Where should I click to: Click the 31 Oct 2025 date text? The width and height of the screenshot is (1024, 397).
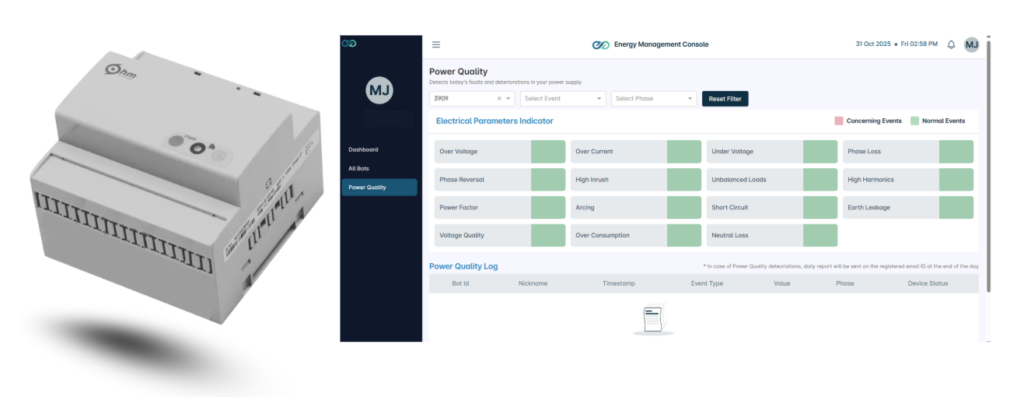tap(873, 44)
